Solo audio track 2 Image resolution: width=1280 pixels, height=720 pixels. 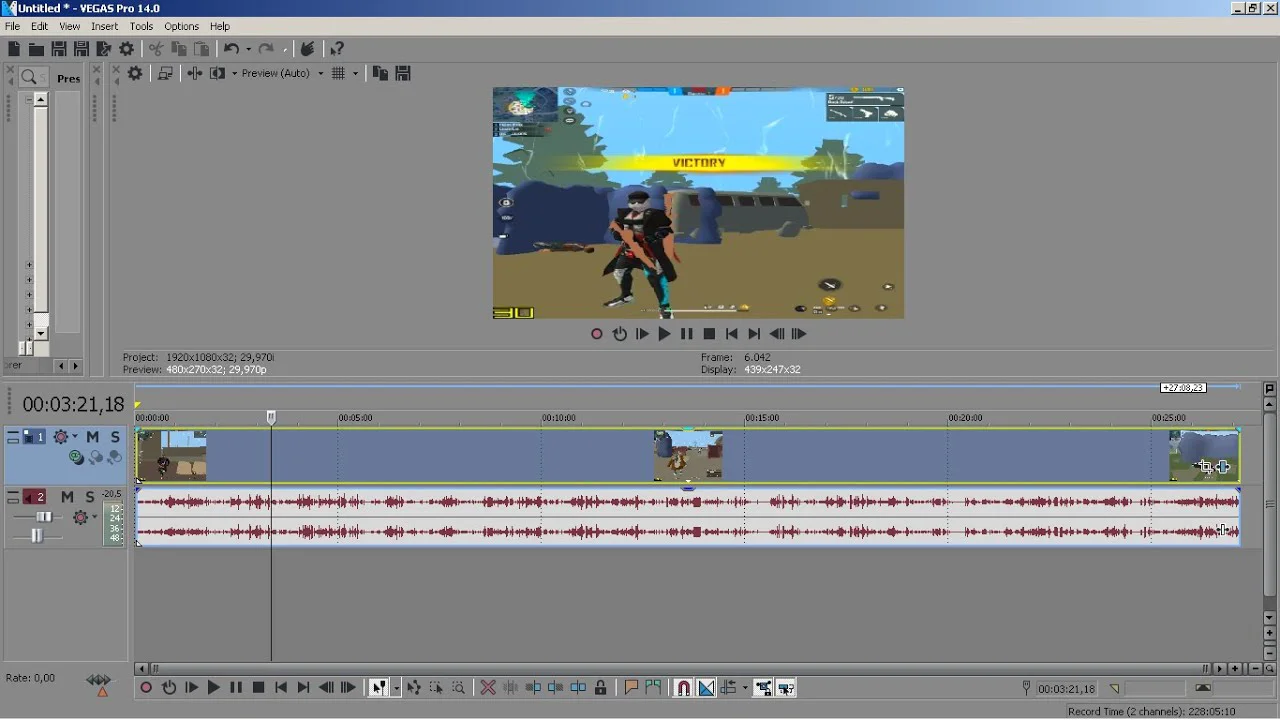coord(89,497)
